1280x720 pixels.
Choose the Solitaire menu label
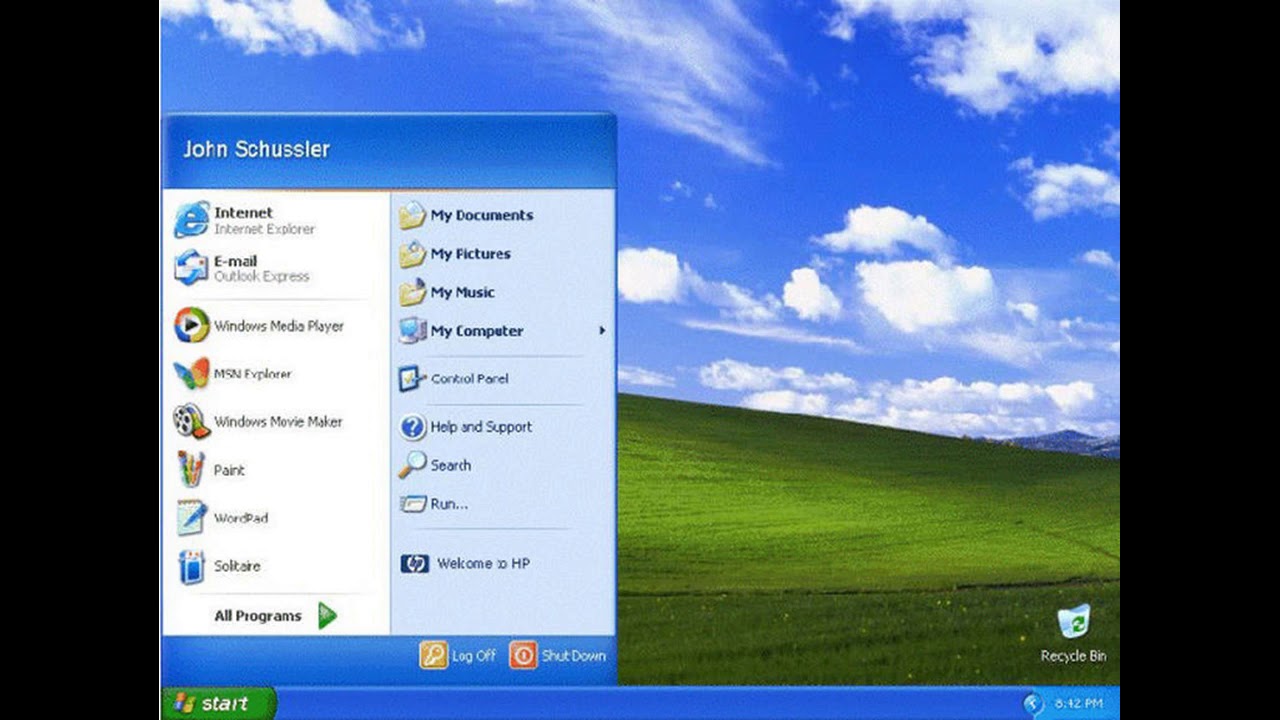(237, 566)
